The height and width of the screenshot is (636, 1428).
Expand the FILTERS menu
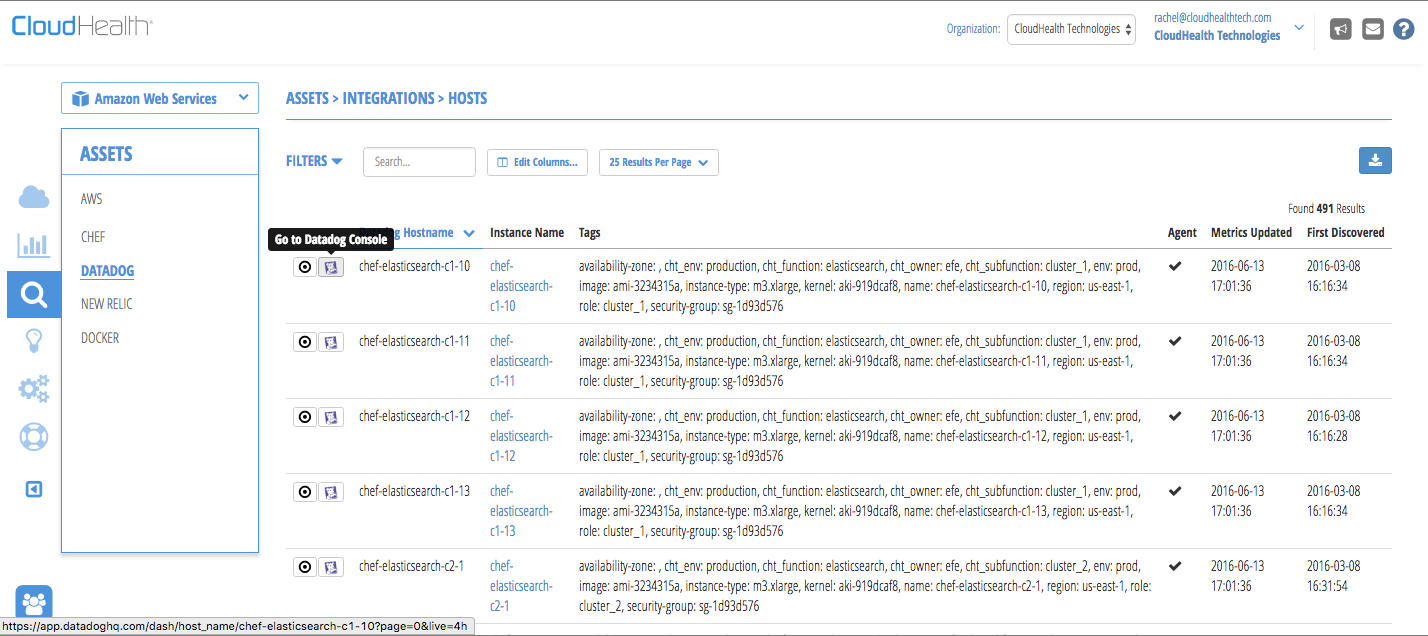(314, 161)
